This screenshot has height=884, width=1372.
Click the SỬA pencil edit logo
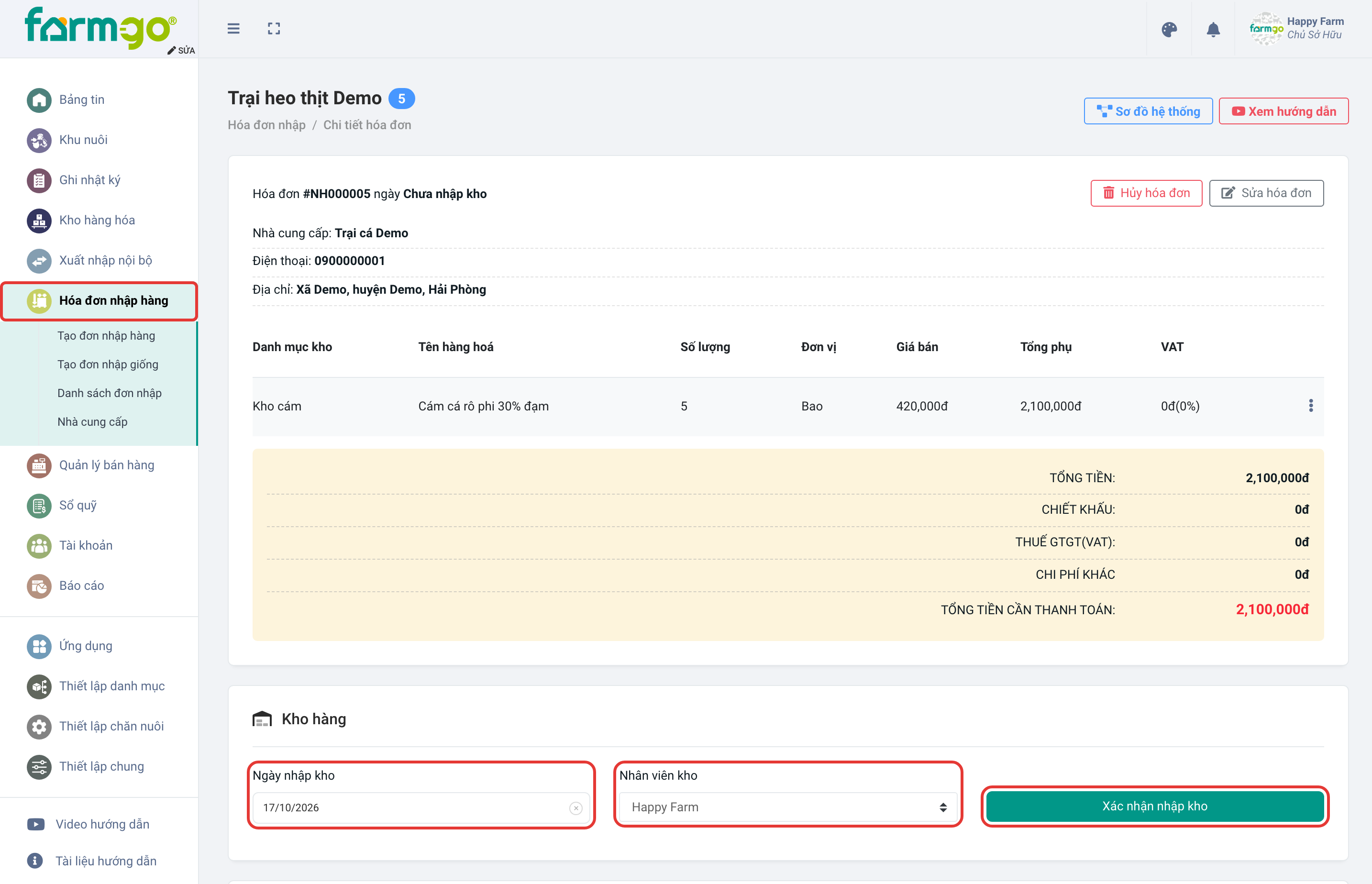[181, 51]
